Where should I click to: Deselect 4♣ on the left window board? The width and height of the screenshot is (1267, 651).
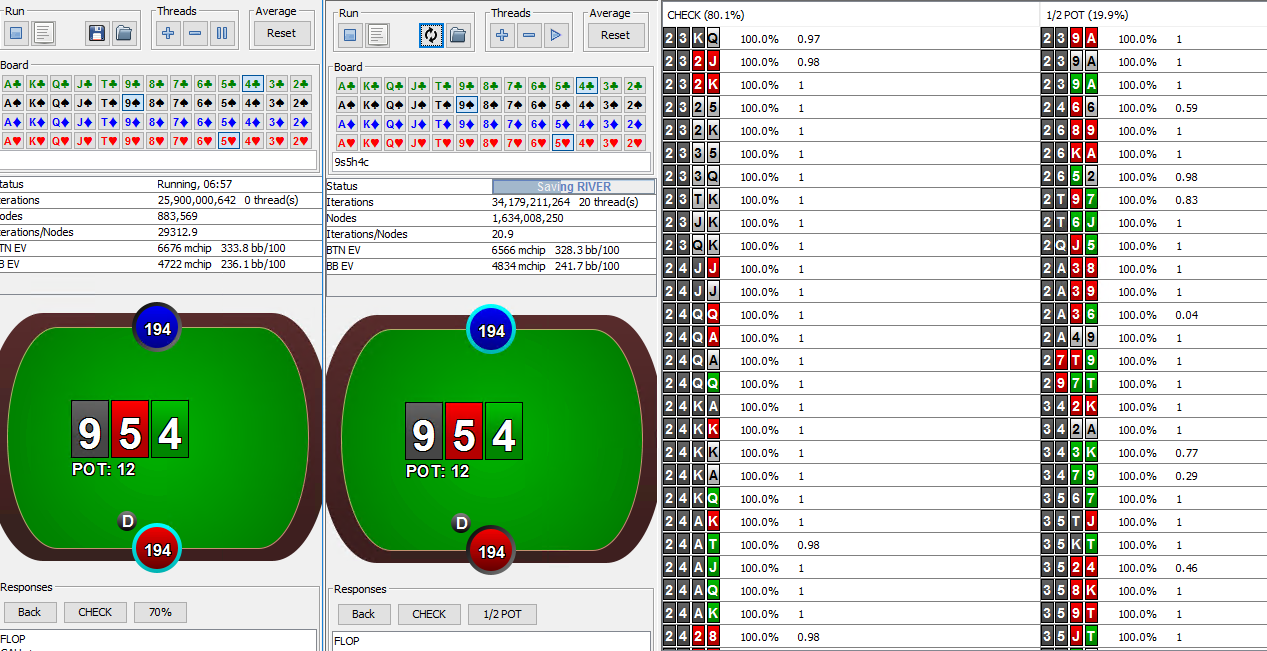point(252,84)
